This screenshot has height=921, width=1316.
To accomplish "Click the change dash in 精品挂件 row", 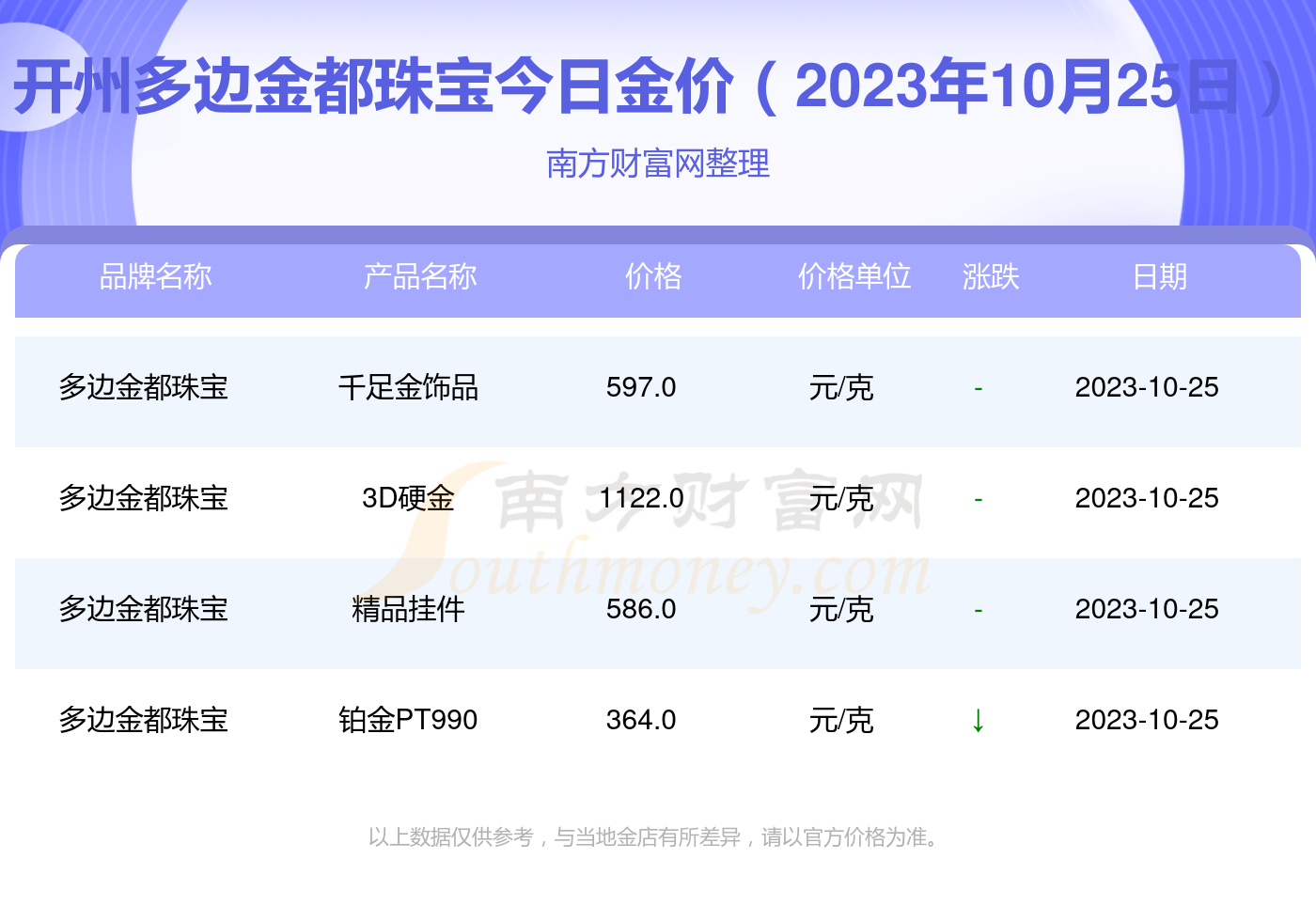I will [979, 610].
